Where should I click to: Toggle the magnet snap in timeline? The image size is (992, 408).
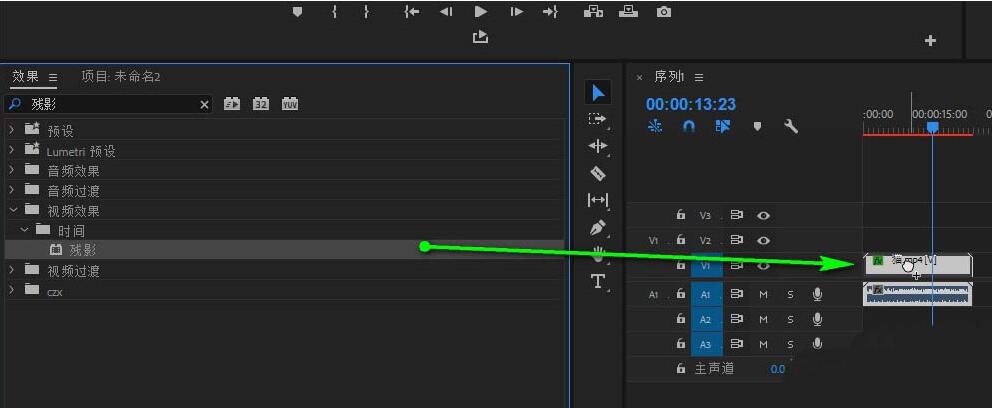click(x=689, y=126)
